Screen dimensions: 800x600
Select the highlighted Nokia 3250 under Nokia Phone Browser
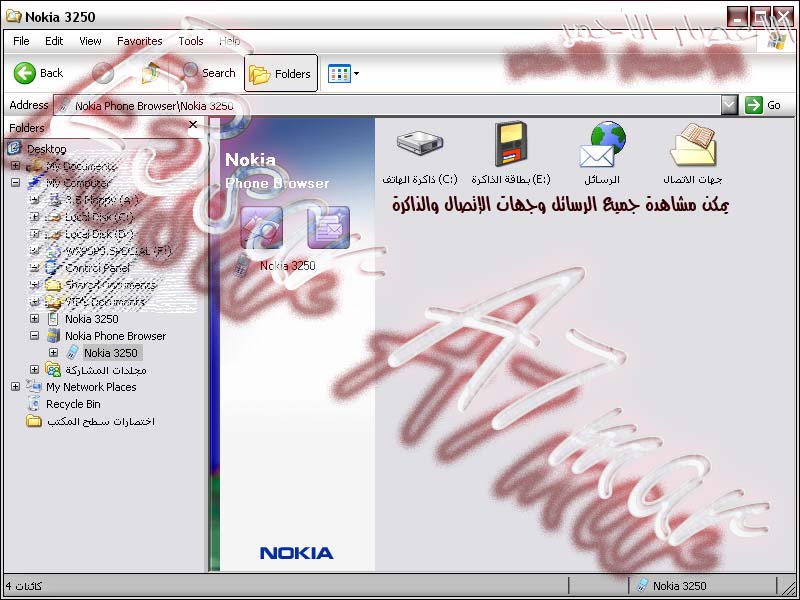click(111, 353)
